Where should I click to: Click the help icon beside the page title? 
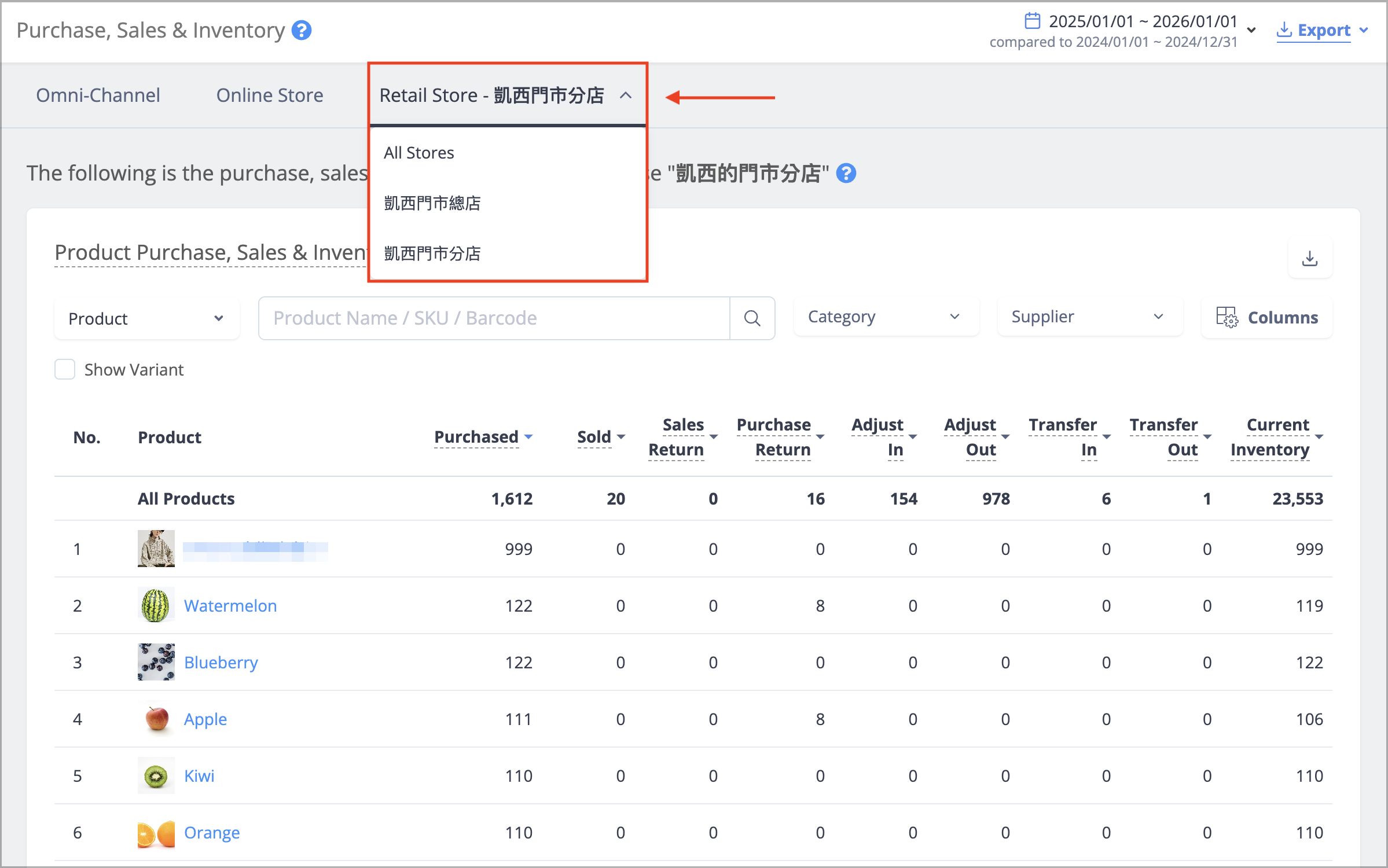(x=301, y=30)
